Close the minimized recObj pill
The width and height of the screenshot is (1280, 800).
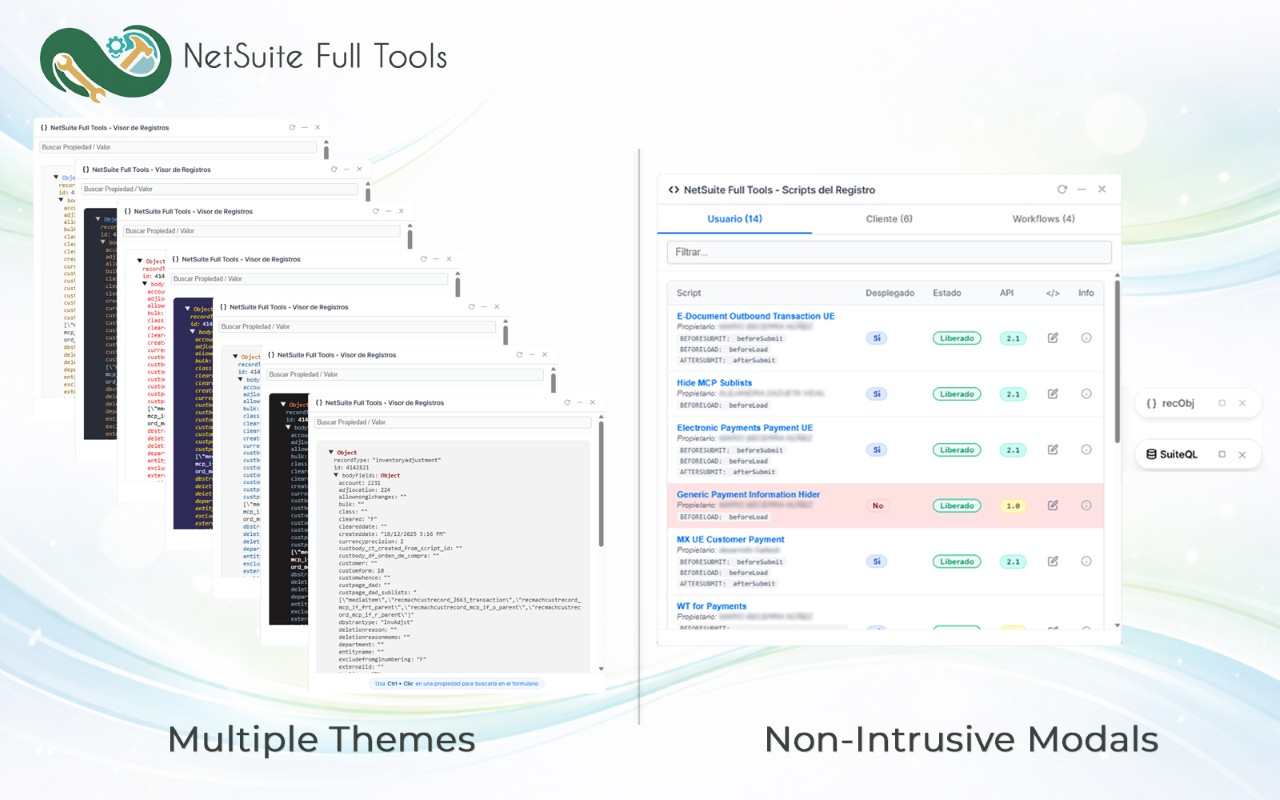pos(1242,403)
